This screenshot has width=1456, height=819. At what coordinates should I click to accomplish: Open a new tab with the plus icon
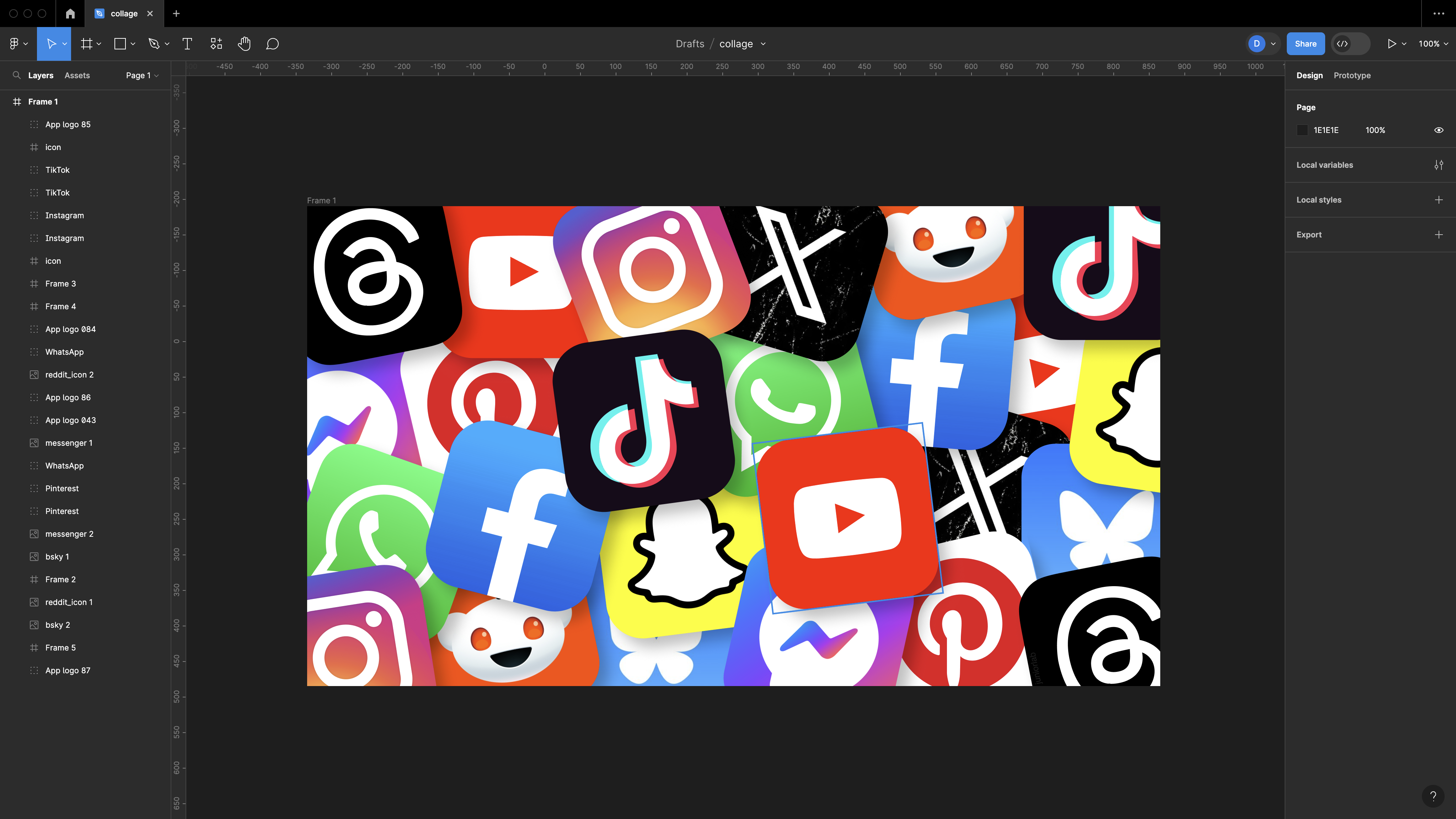click(176, 14)
